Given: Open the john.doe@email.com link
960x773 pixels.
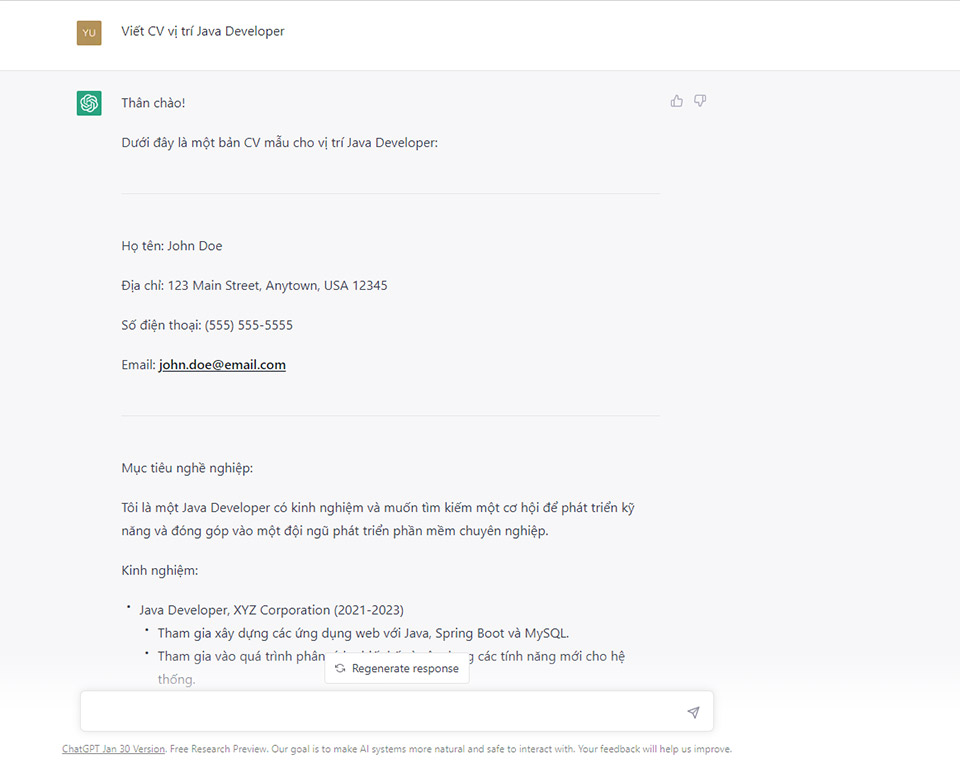Looking at the screenshot, I should click(222, 365).
